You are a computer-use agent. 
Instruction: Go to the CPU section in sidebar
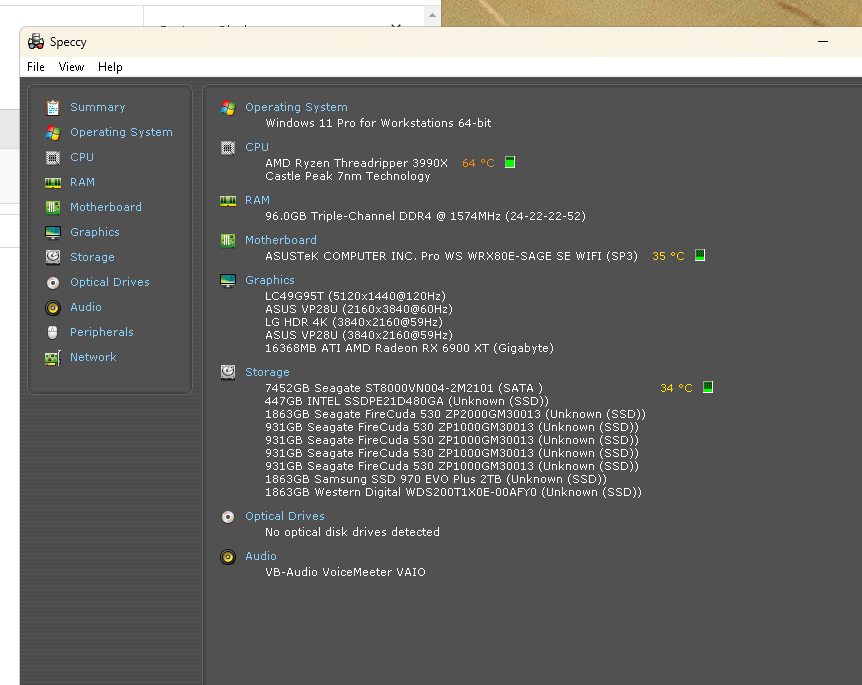(82, 157)
